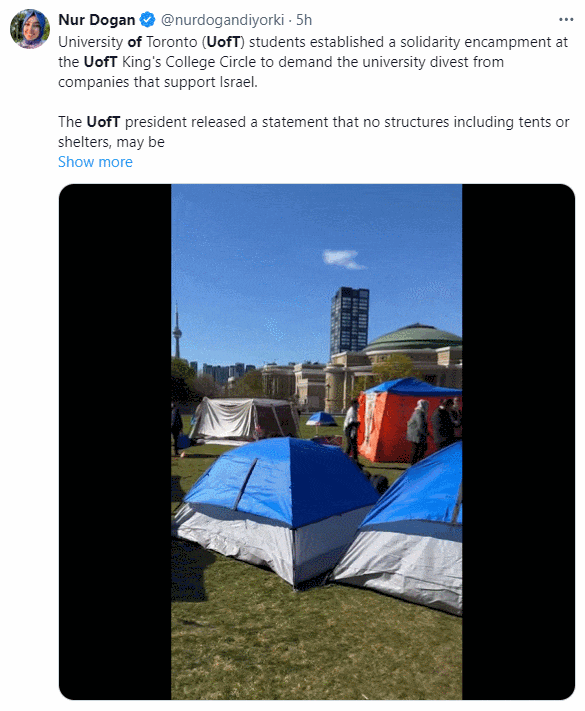Expand the tweet with Show more
The image size is (585, 711).
click(x=95, y=161)
